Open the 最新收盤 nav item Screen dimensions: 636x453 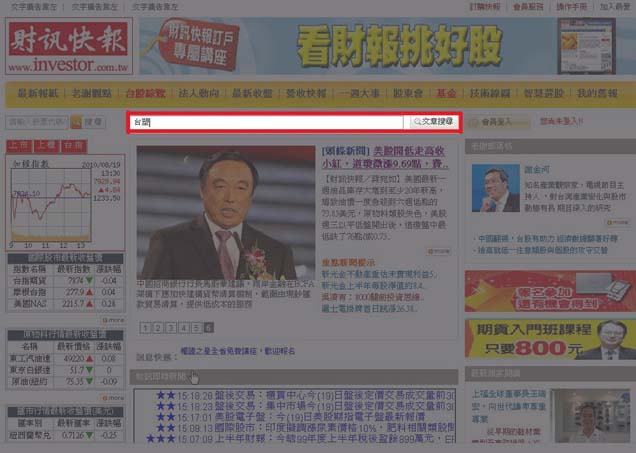pyautogui.click(x=252, y=93)
